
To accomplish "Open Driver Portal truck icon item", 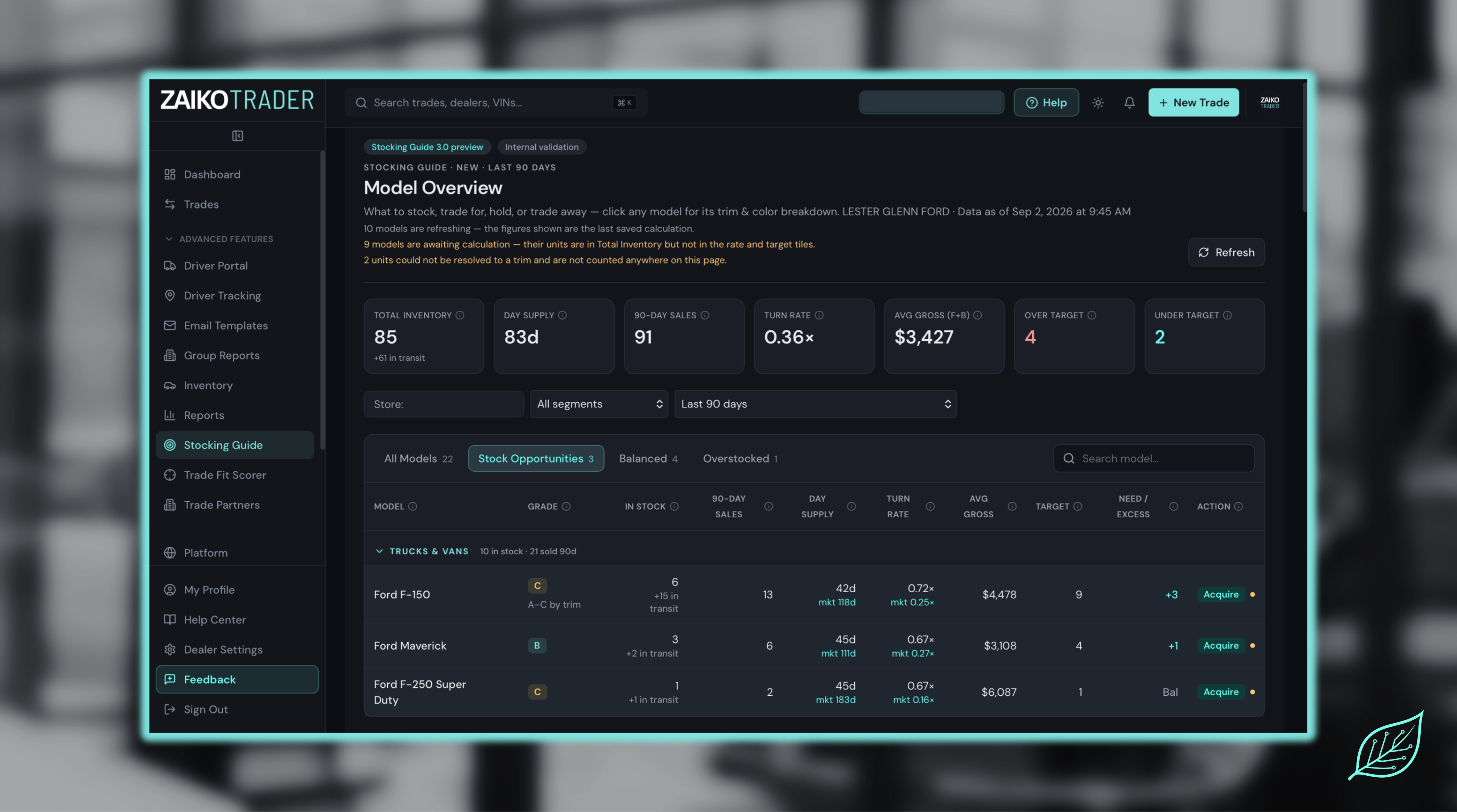I will pos(235,265).
